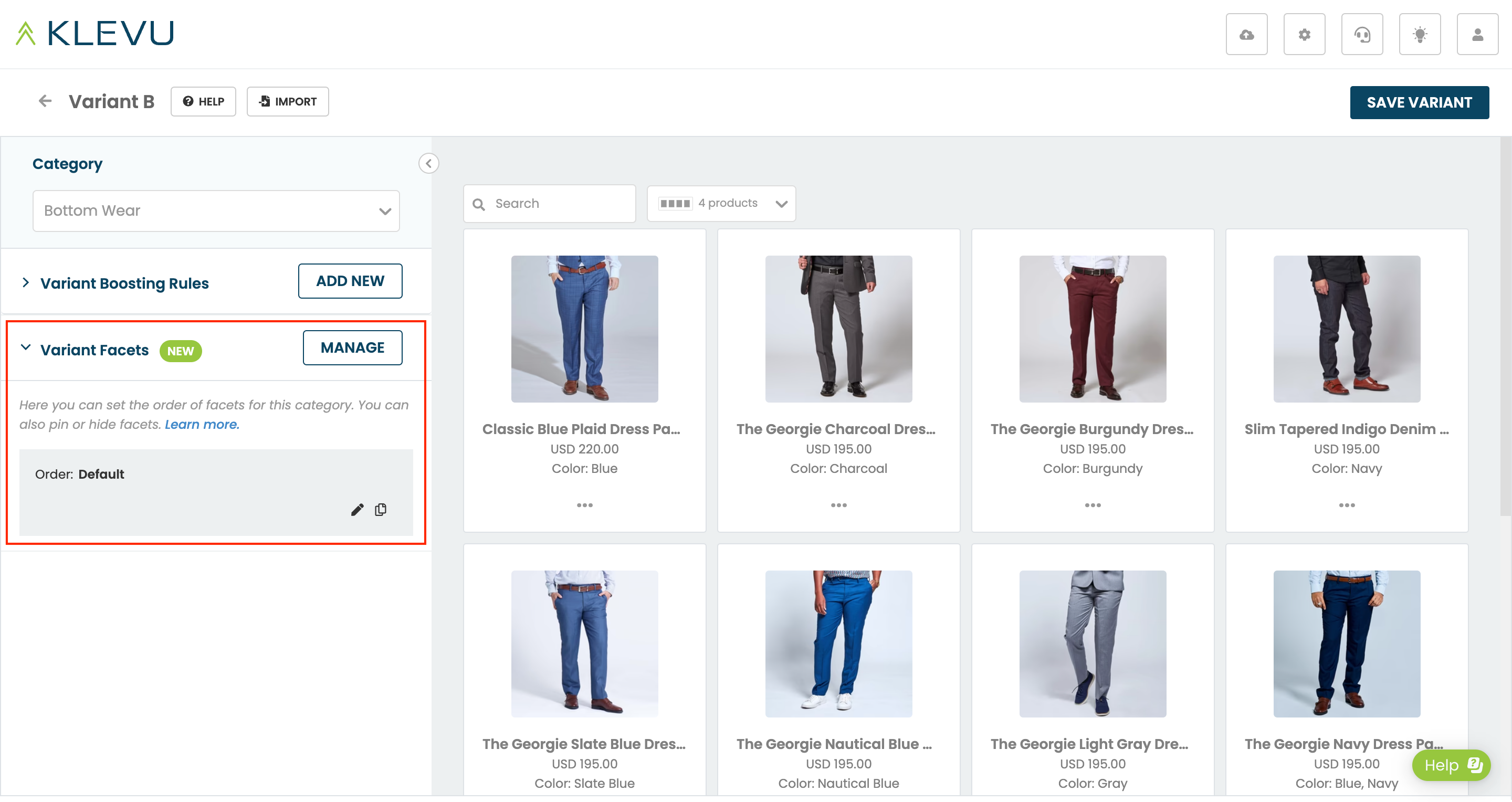
Task: Select the Georgie Nautical Blue pants image
Action: tap(839, 644)
